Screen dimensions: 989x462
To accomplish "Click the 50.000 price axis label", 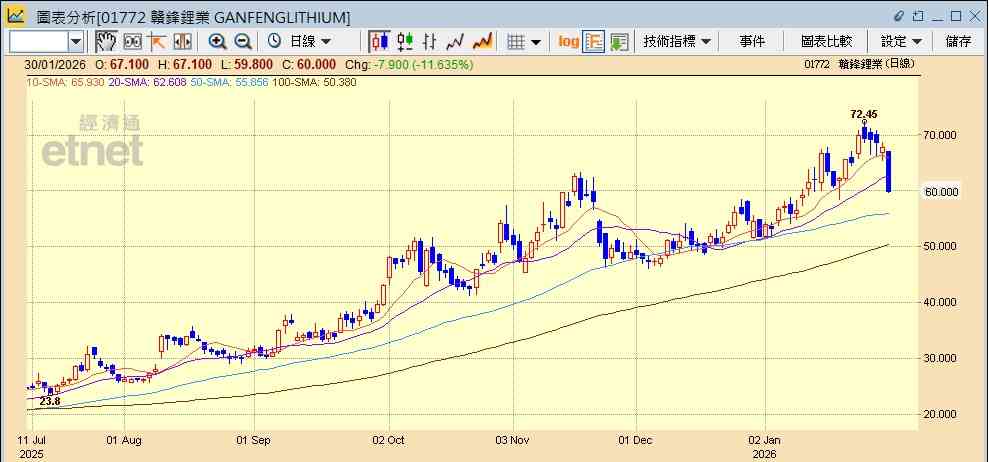I will tap(940, 246).
